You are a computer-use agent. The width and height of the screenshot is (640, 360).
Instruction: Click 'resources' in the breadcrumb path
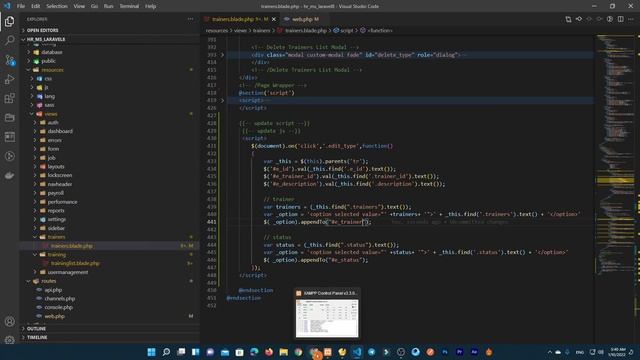(216, 30)
